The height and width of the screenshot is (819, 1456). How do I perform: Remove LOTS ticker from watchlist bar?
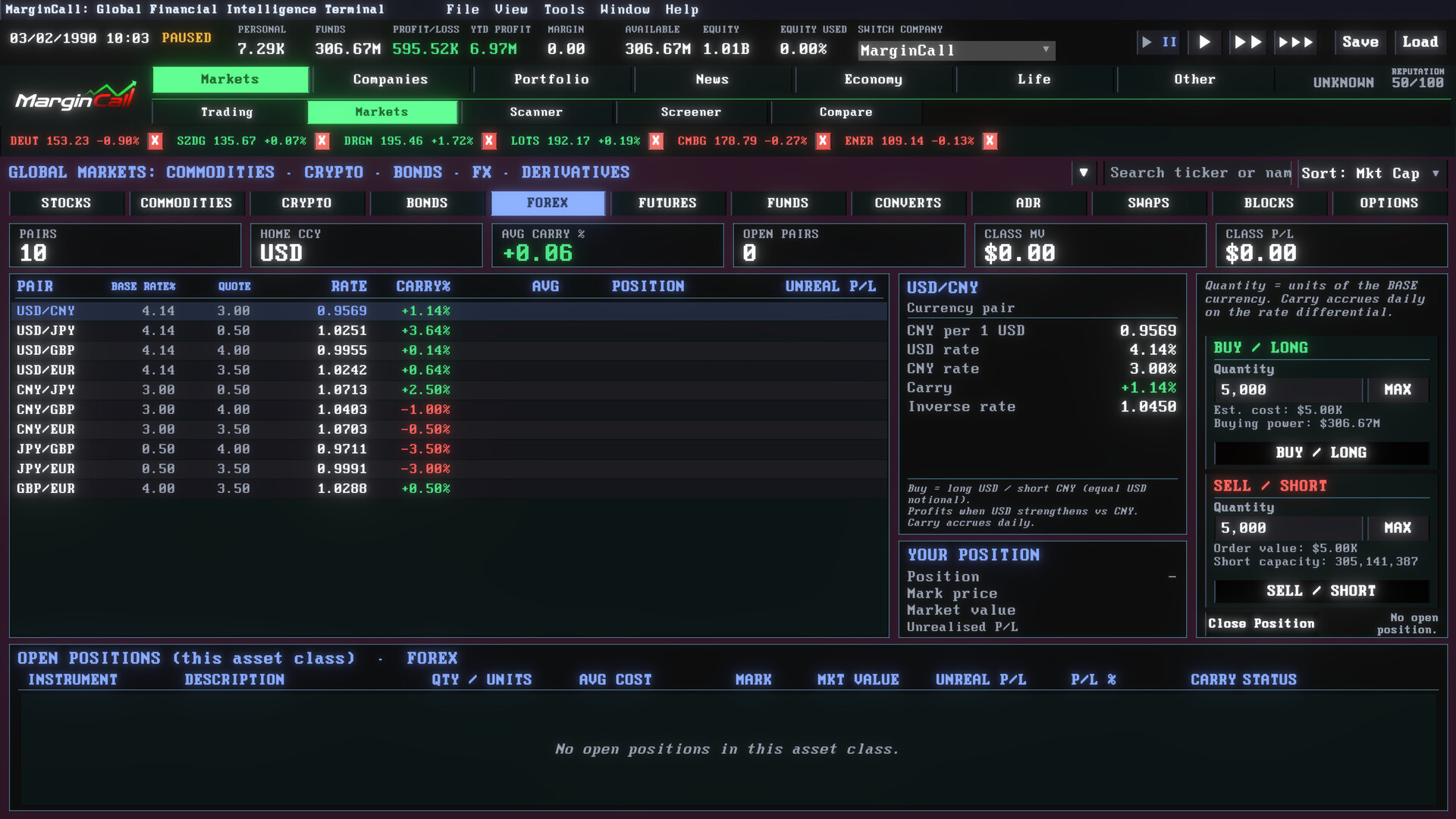656,141
